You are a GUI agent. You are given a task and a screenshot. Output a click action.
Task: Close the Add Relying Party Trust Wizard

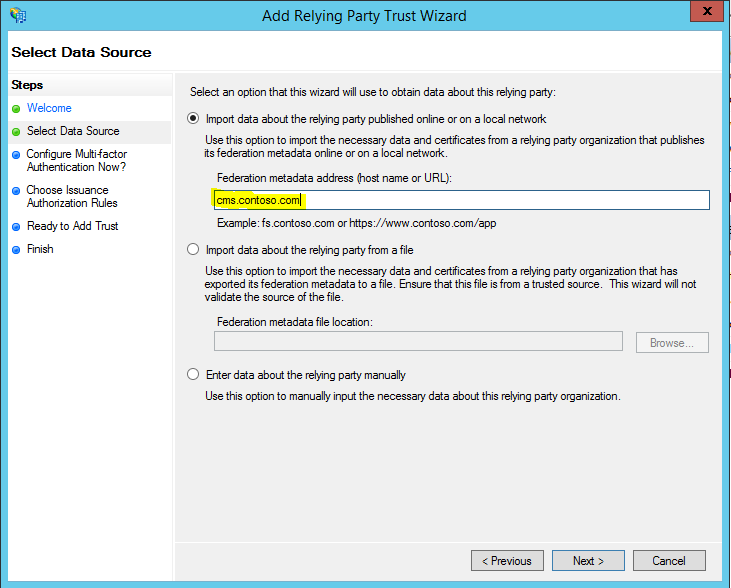pos(706,11)
